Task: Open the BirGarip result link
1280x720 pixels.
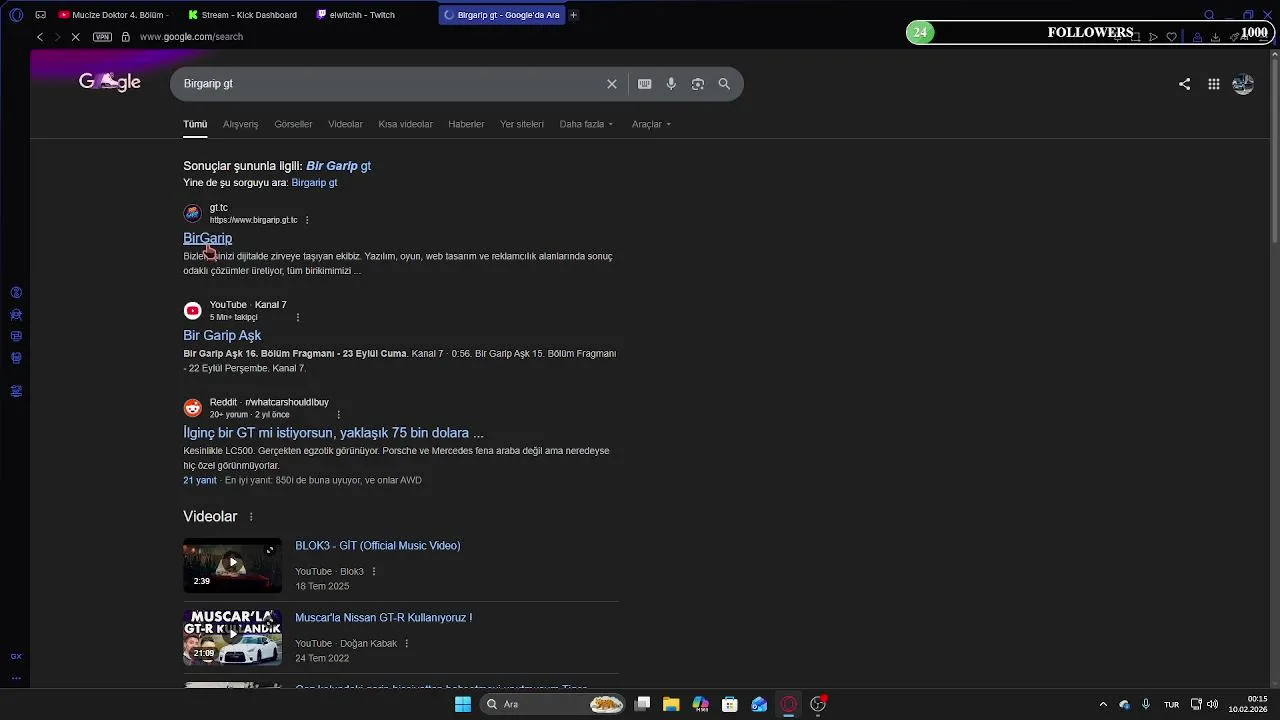Action: (x=207, y=238)
